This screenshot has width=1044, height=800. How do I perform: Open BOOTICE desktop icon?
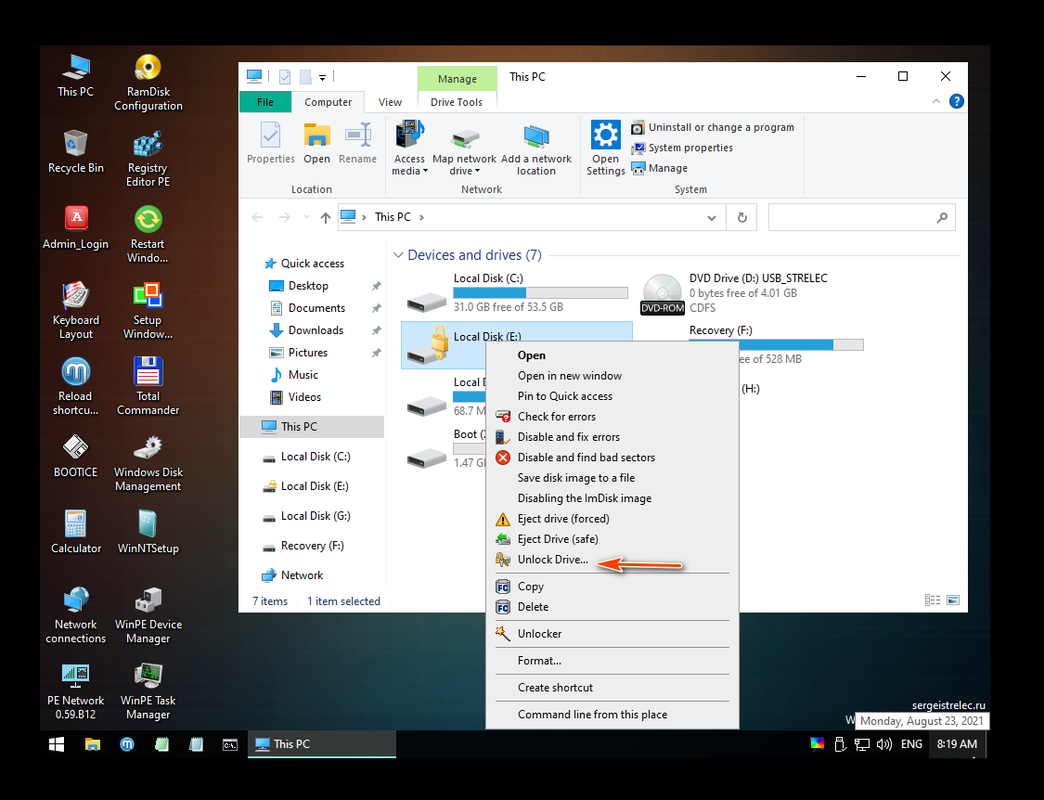[75, 456]
